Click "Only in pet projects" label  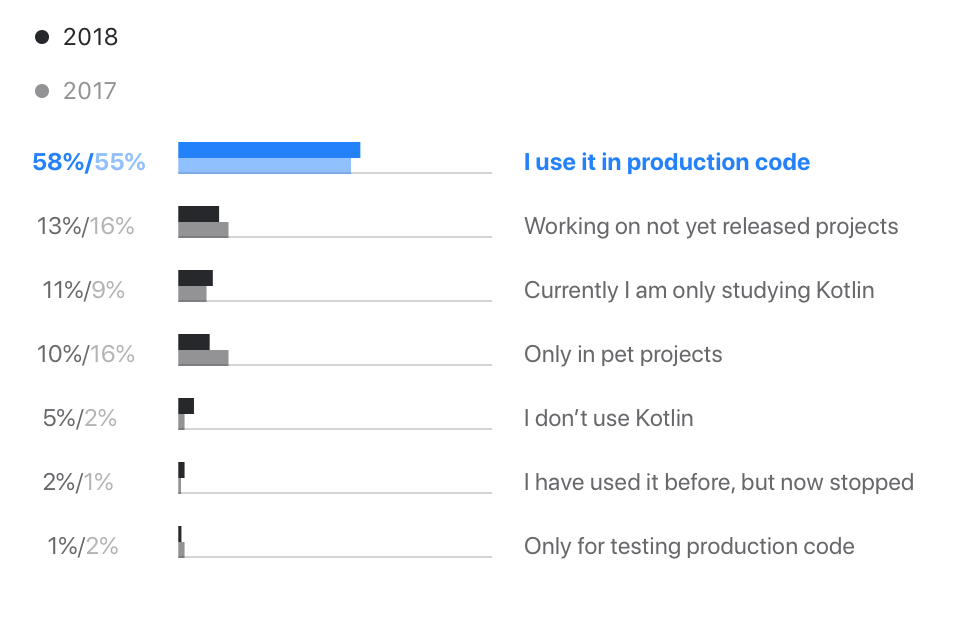click(x=623, y=354)
